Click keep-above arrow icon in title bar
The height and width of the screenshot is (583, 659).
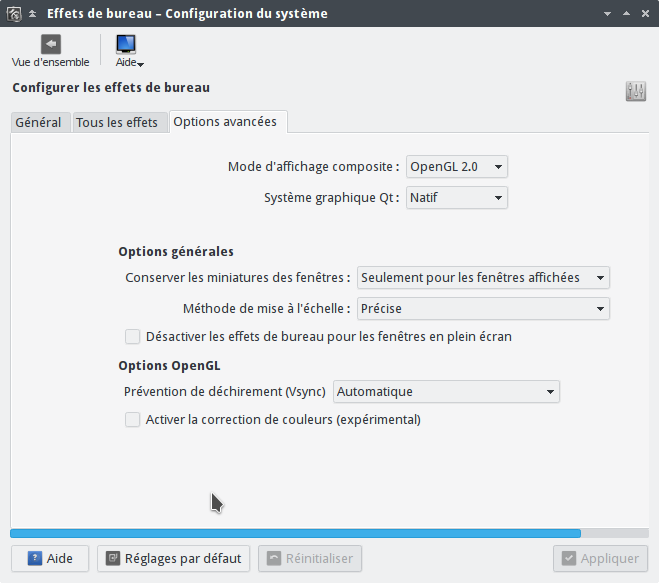pyautogui.click(x=32, y=13)
